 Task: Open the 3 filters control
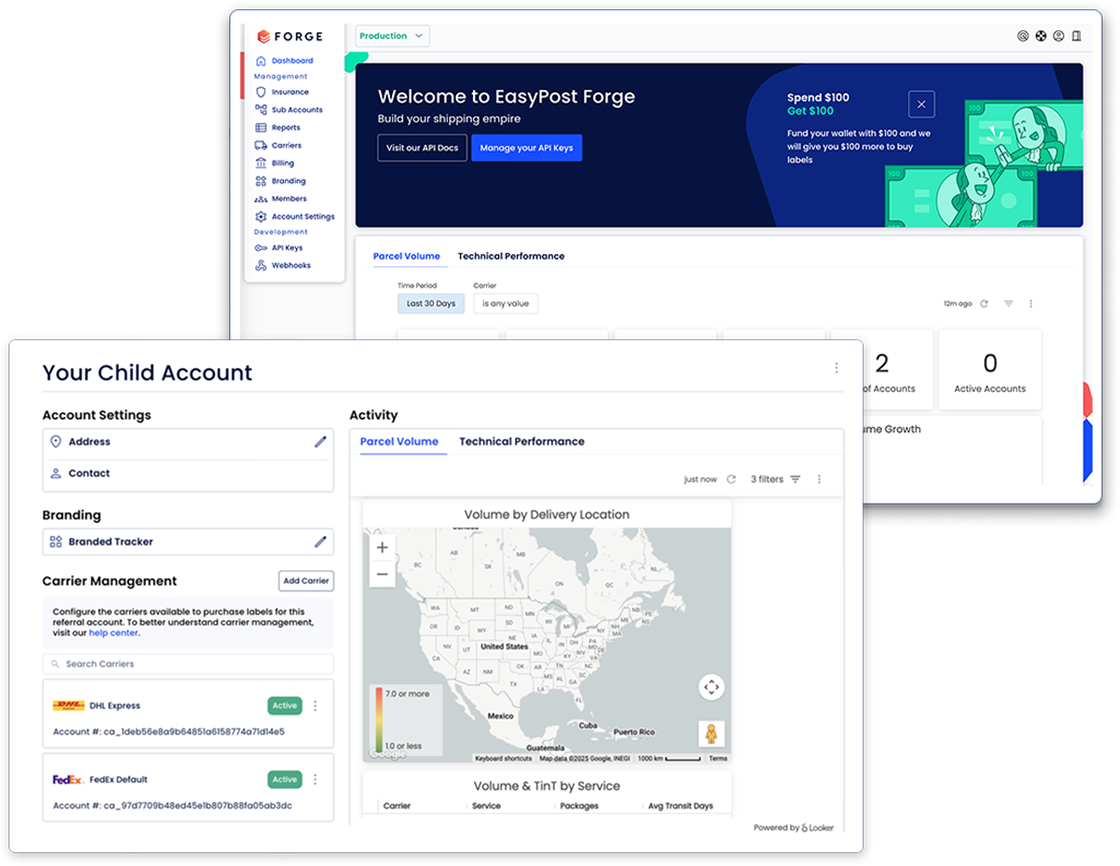click(x=775, y=479)
